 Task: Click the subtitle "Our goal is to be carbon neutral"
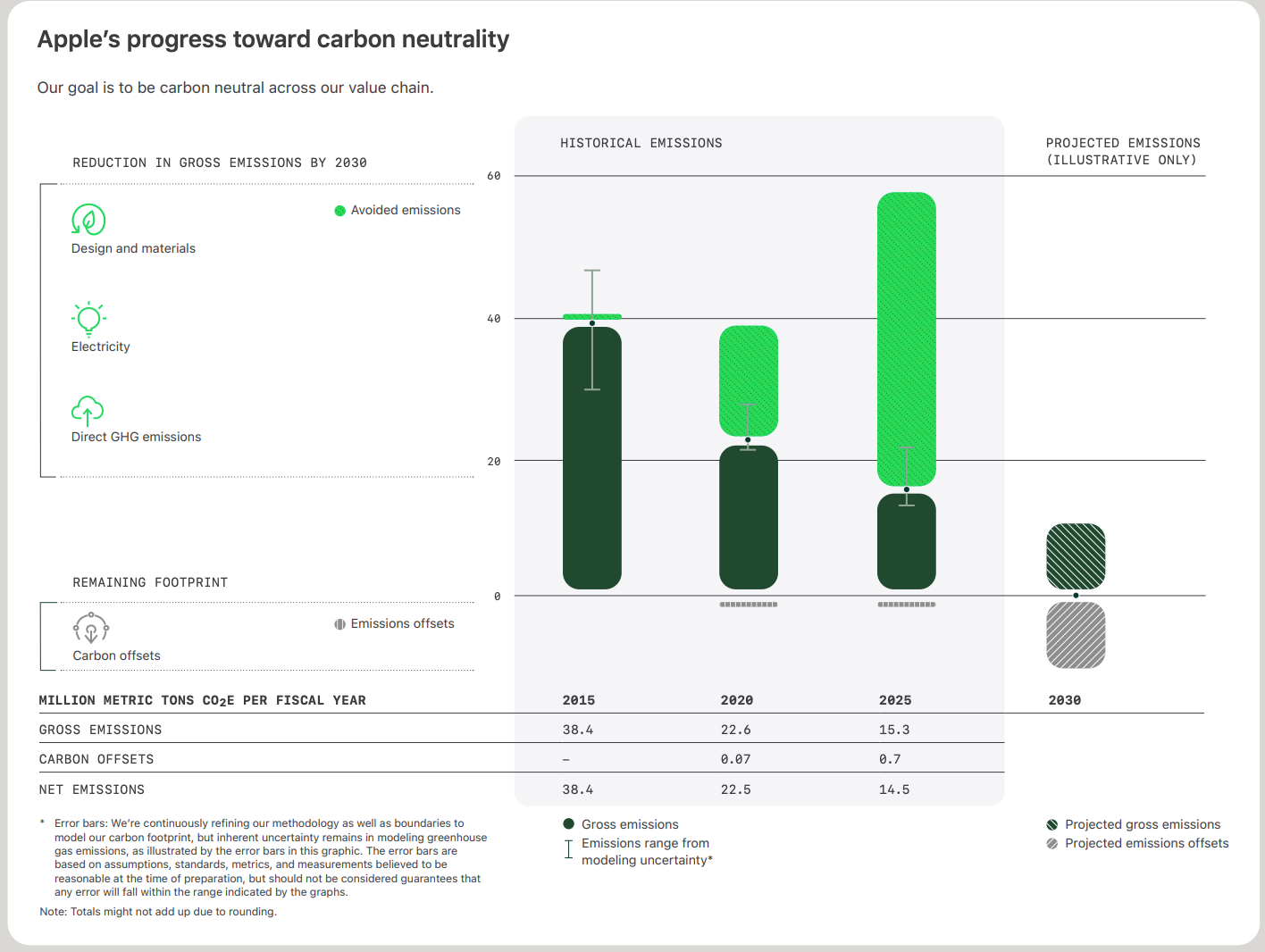[236, 88]
